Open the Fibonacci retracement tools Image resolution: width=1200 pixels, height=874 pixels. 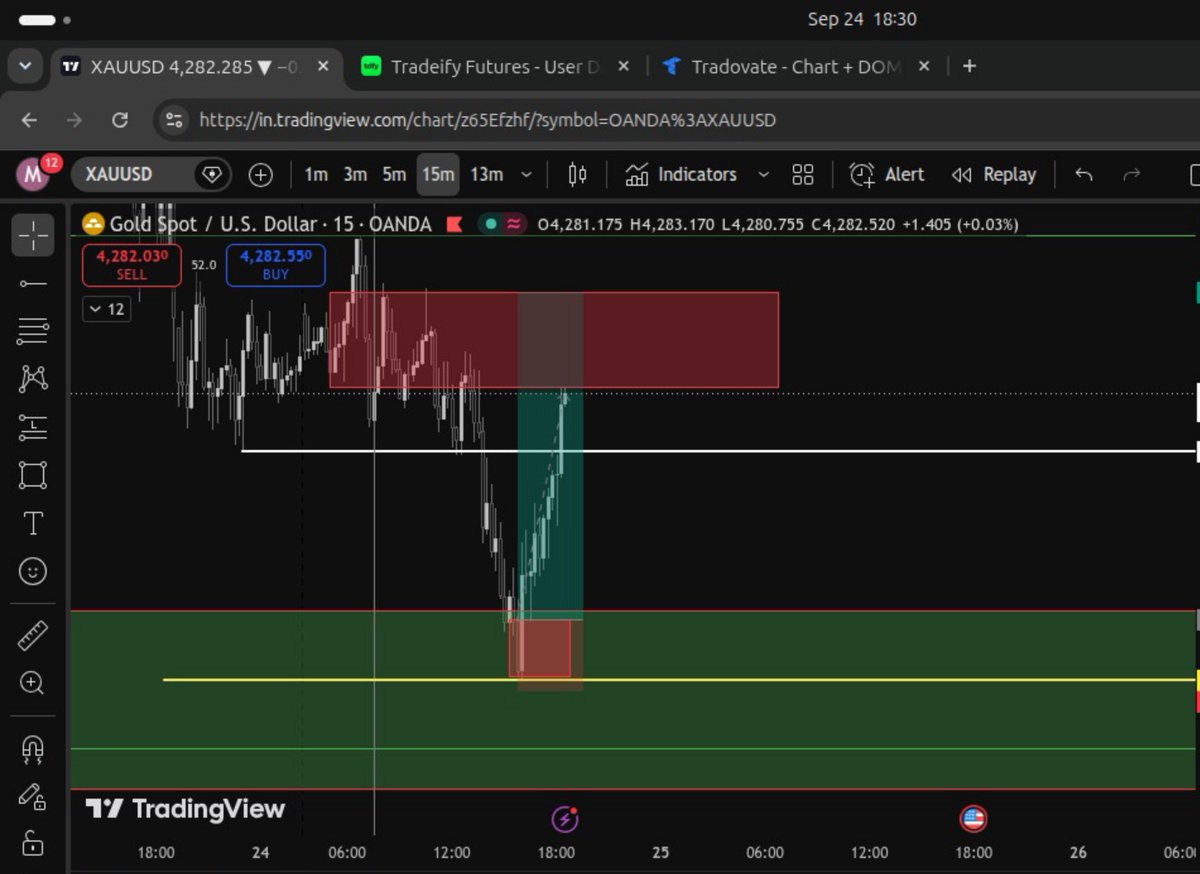[33, 331]
